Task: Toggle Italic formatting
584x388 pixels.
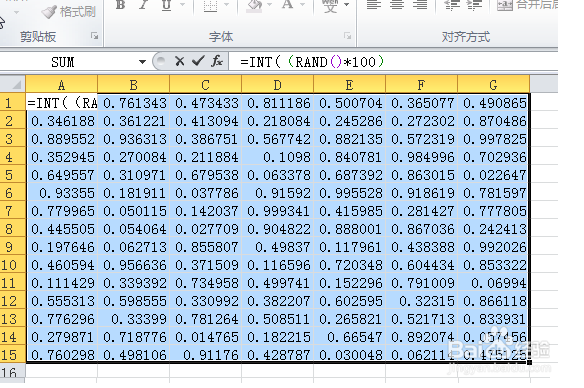Action: click(143, 5)
